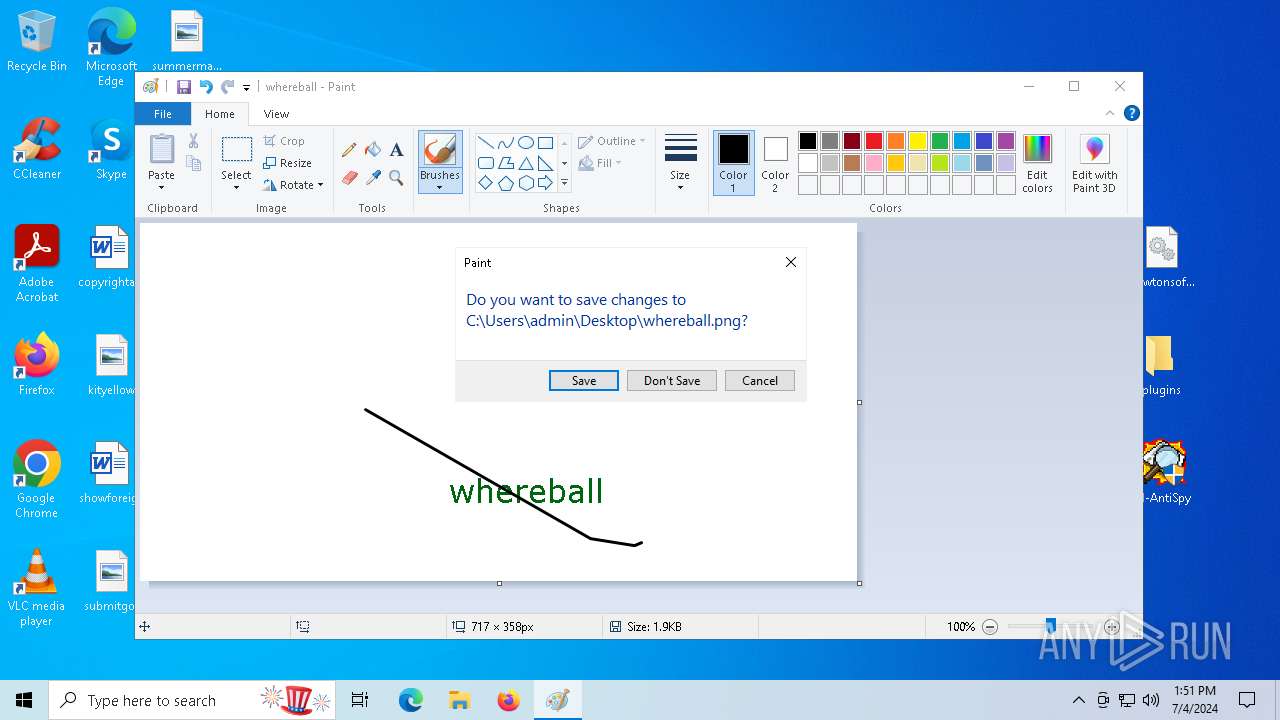Select the Magnifier tool

(396, 178)
